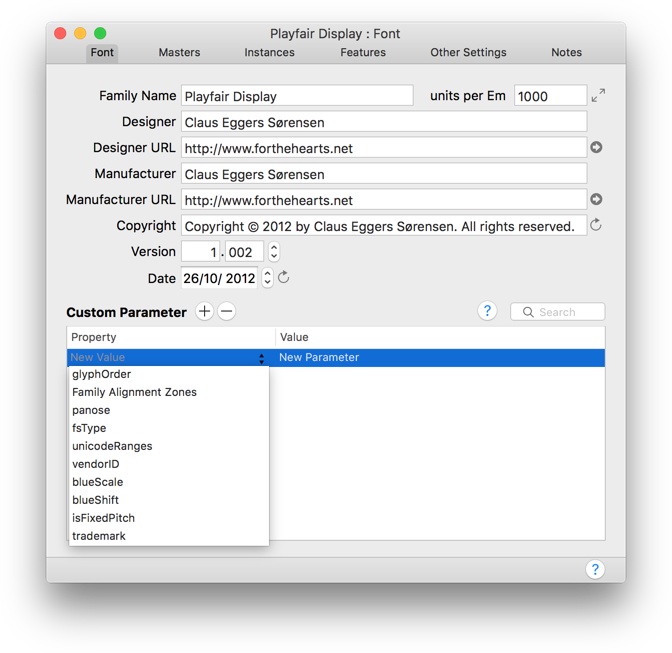
Task: Minimize window with the yellow button
Action: coord(80,33)
